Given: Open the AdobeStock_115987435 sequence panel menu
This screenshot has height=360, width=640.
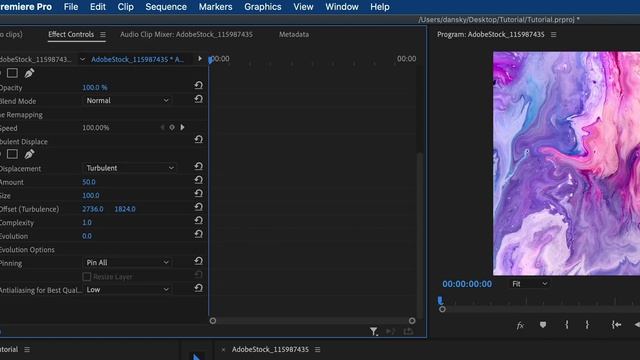Looking at the screenshot, I should 318,349.
